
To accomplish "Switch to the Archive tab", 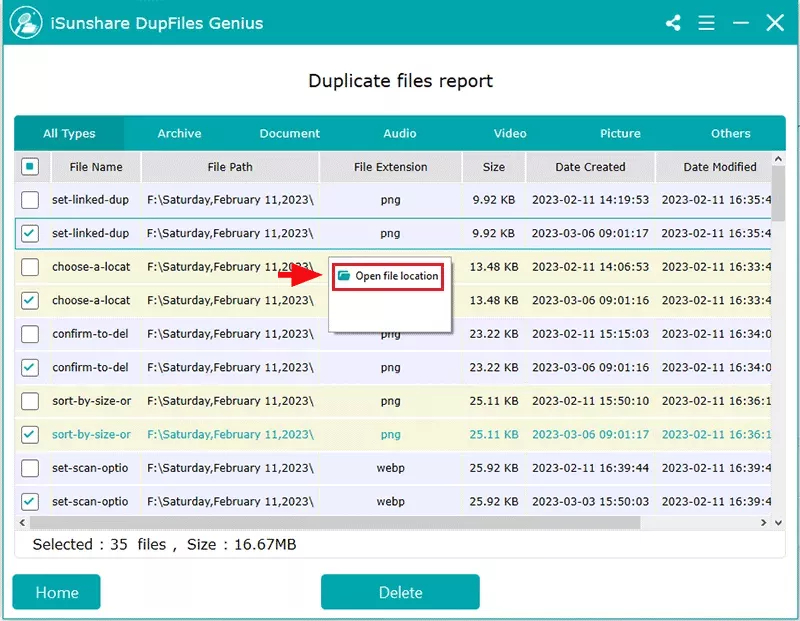I will [179, 133].
